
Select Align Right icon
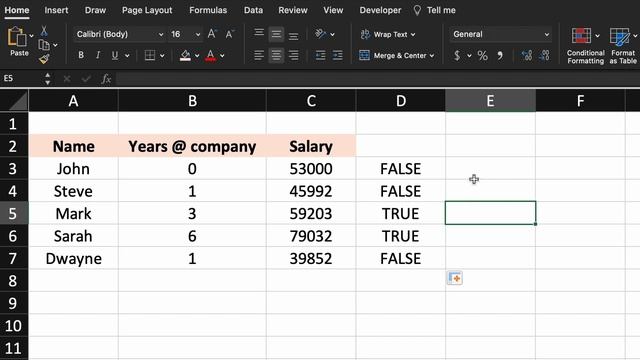[x=293, y=55]
